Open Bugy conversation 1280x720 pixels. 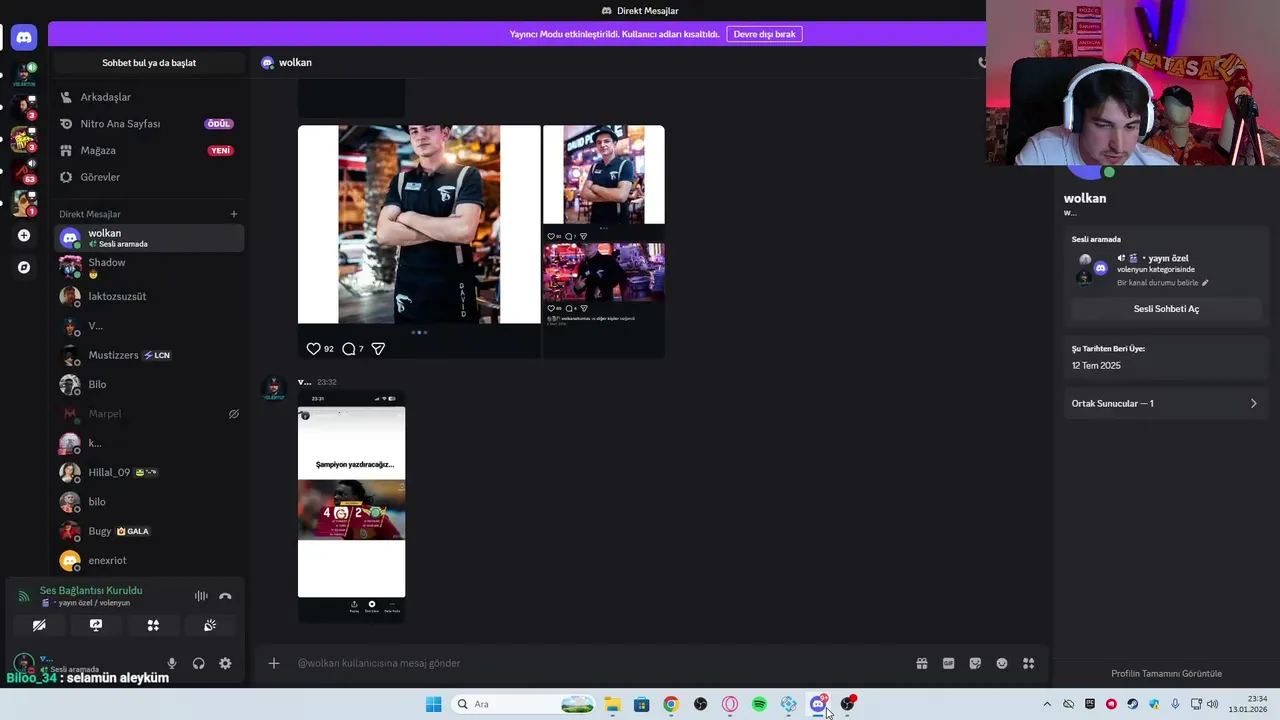click(150, 531)
